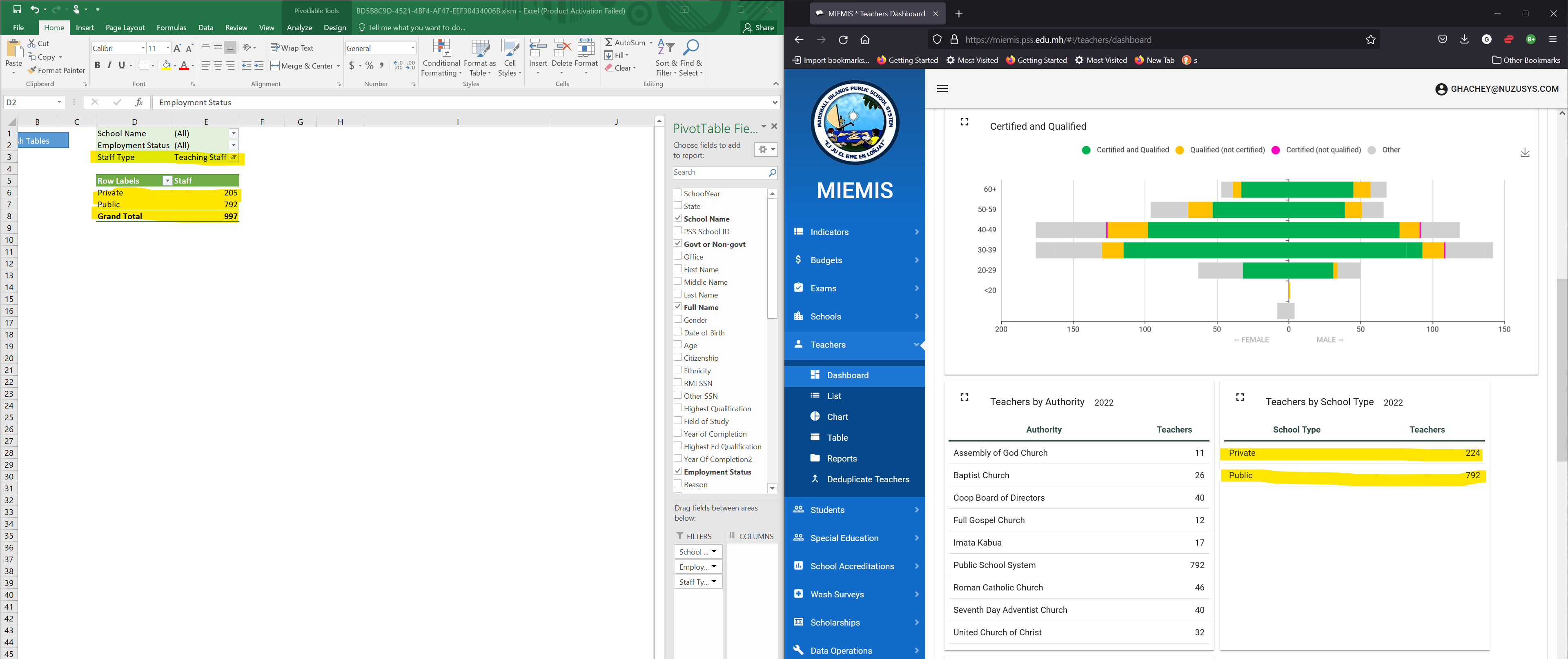Open Deduplicate Teachers in the sidebar
The image size is (1568, 659).
tap(867, 479)
